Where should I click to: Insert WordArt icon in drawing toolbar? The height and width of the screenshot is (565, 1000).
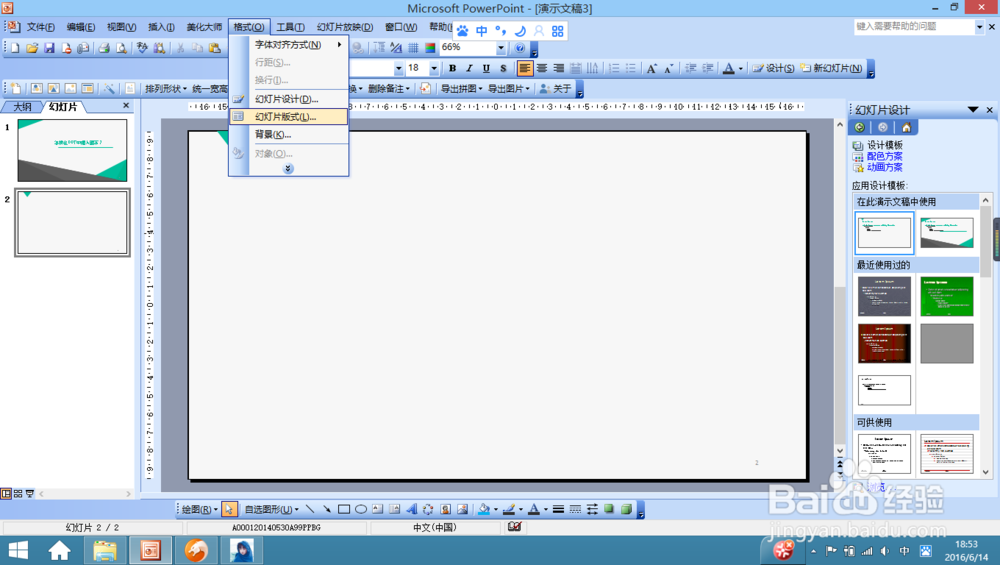[411, 509]
